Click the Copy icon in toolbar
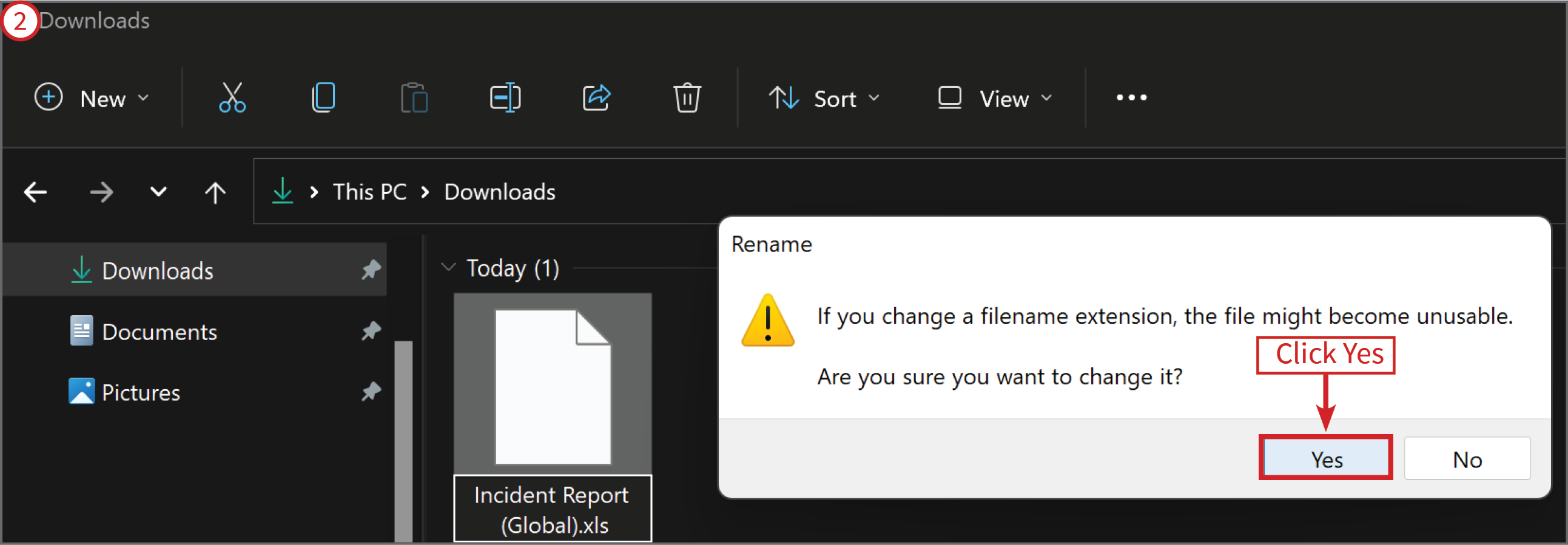 323,98
